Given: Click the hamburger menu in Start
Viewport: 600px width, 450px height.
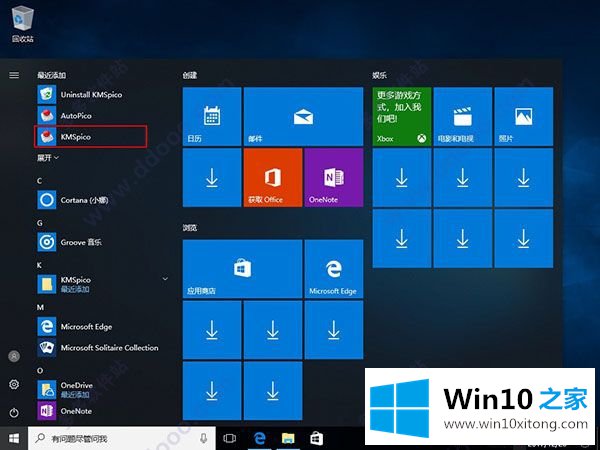Looking at the screenshot, I should pyautogui.click(x=14, y=75).
